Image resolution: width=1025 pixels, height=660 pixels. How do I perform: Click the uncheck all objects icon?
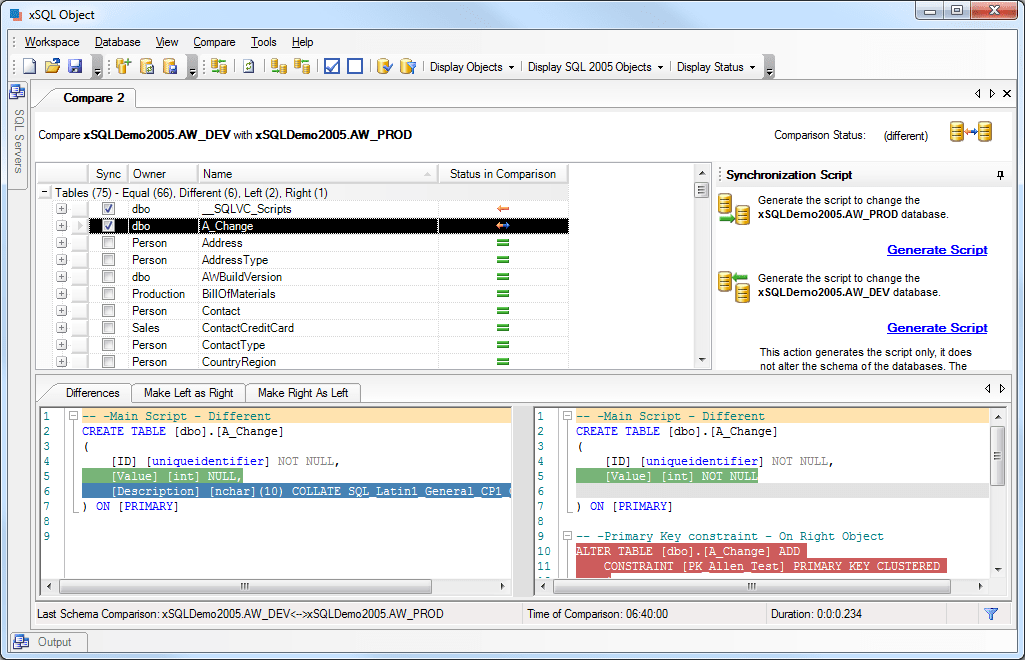click(355, 66)
